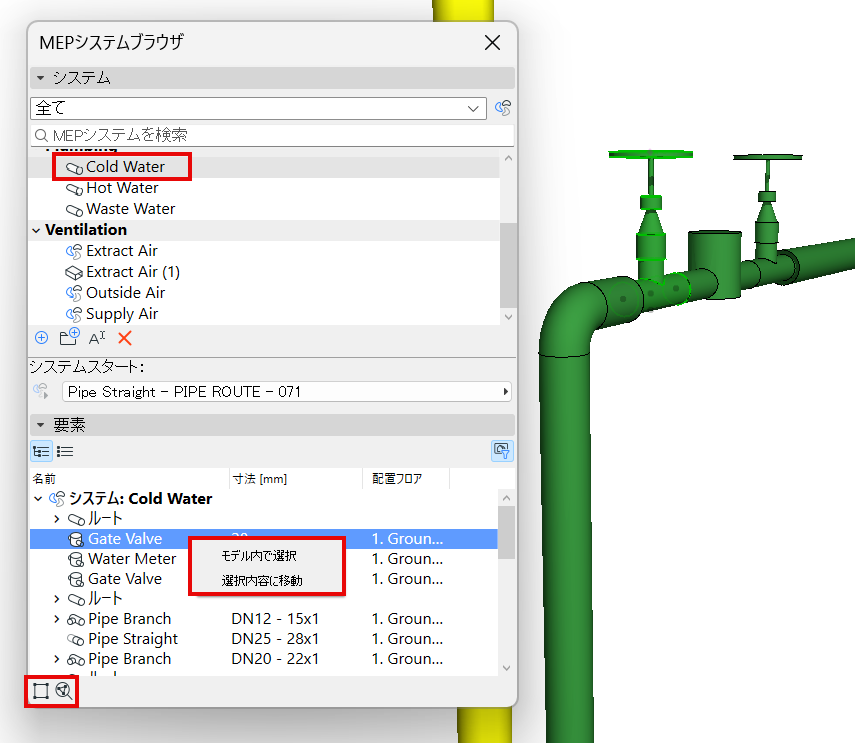Click the water meter cylinder in 3D view
The image size is (855, 743).
(x=715, y=264)
